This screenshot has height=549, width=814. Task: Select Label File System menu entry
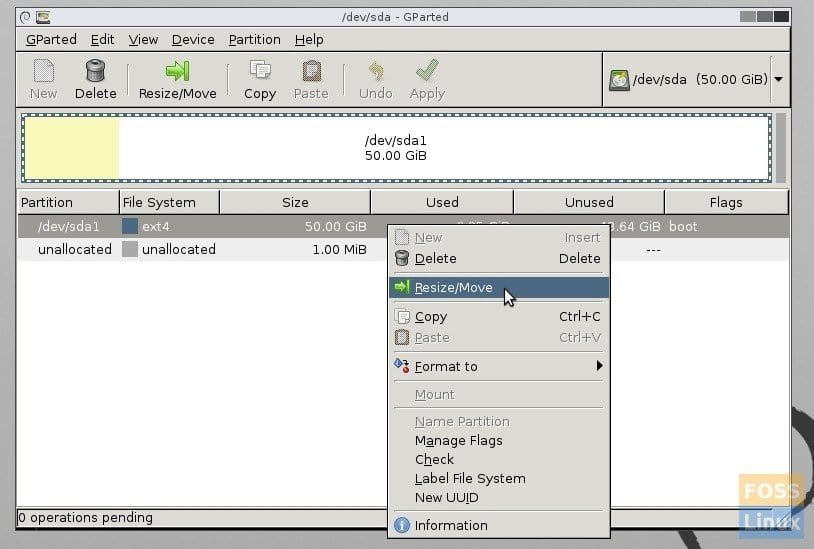[469, 478]
